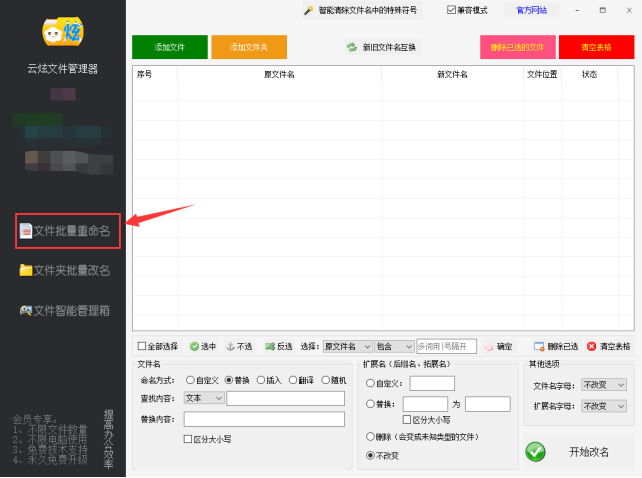Screen dimensions: 642x478
Task: Click the 云炫 app logo icon
Action: [x=63, y=32]
